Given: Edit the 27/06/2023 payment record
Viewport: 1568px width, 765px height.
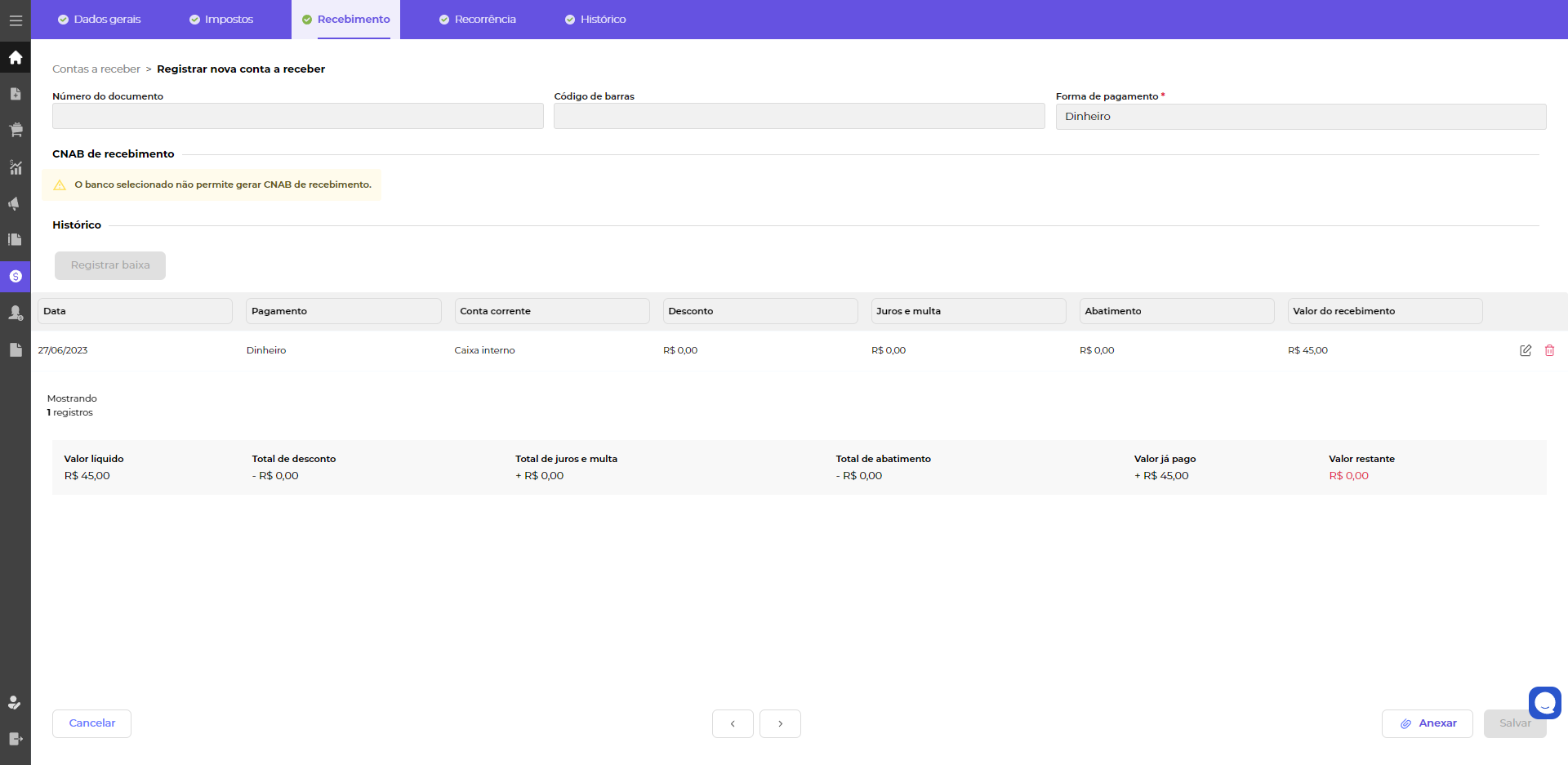Looking at the screenshot, I should coord(1525,350).
